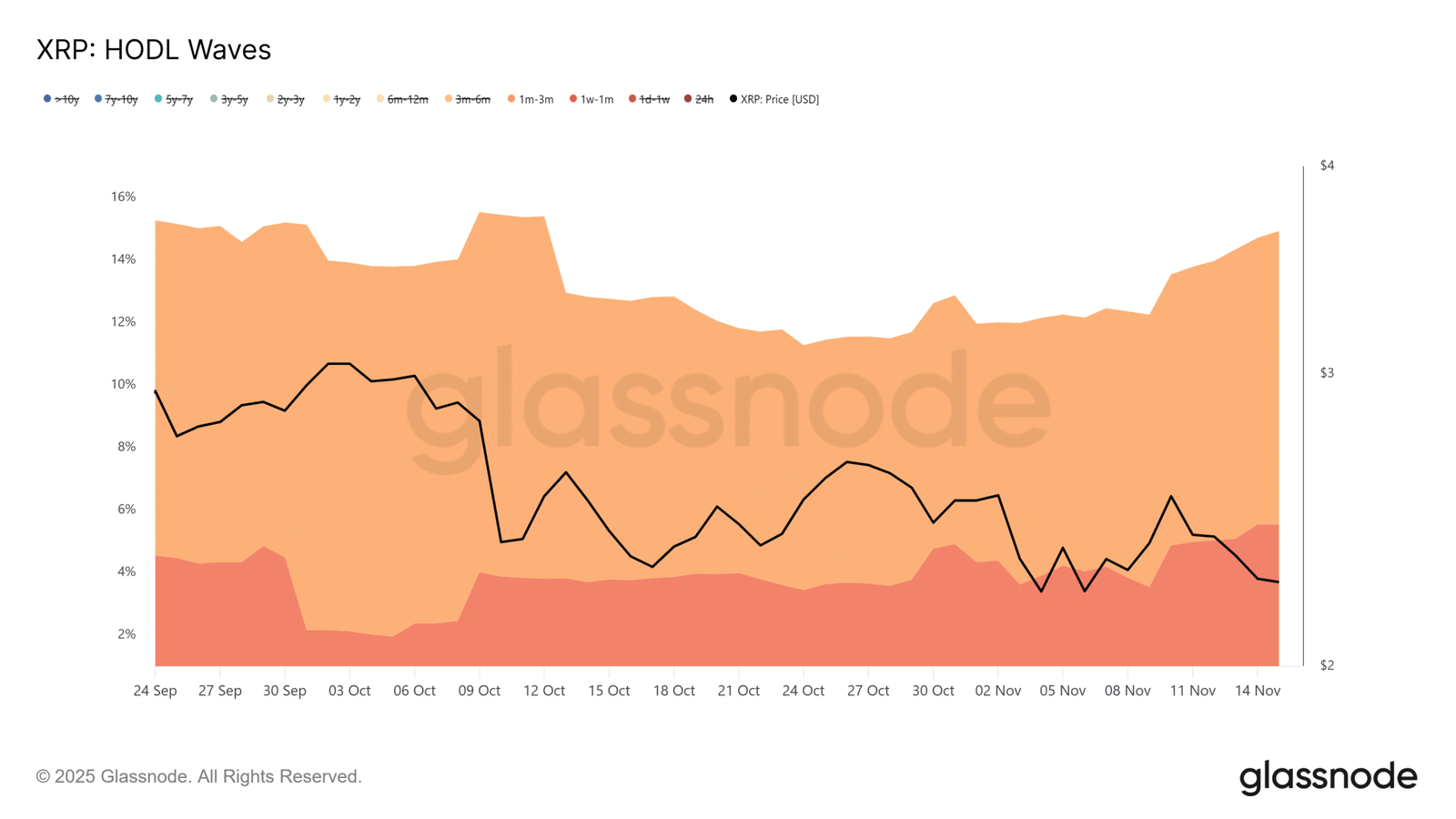Screen dimensions: 1456x819
Task: Show the 1y-2y band
Action: pos(341,99)
